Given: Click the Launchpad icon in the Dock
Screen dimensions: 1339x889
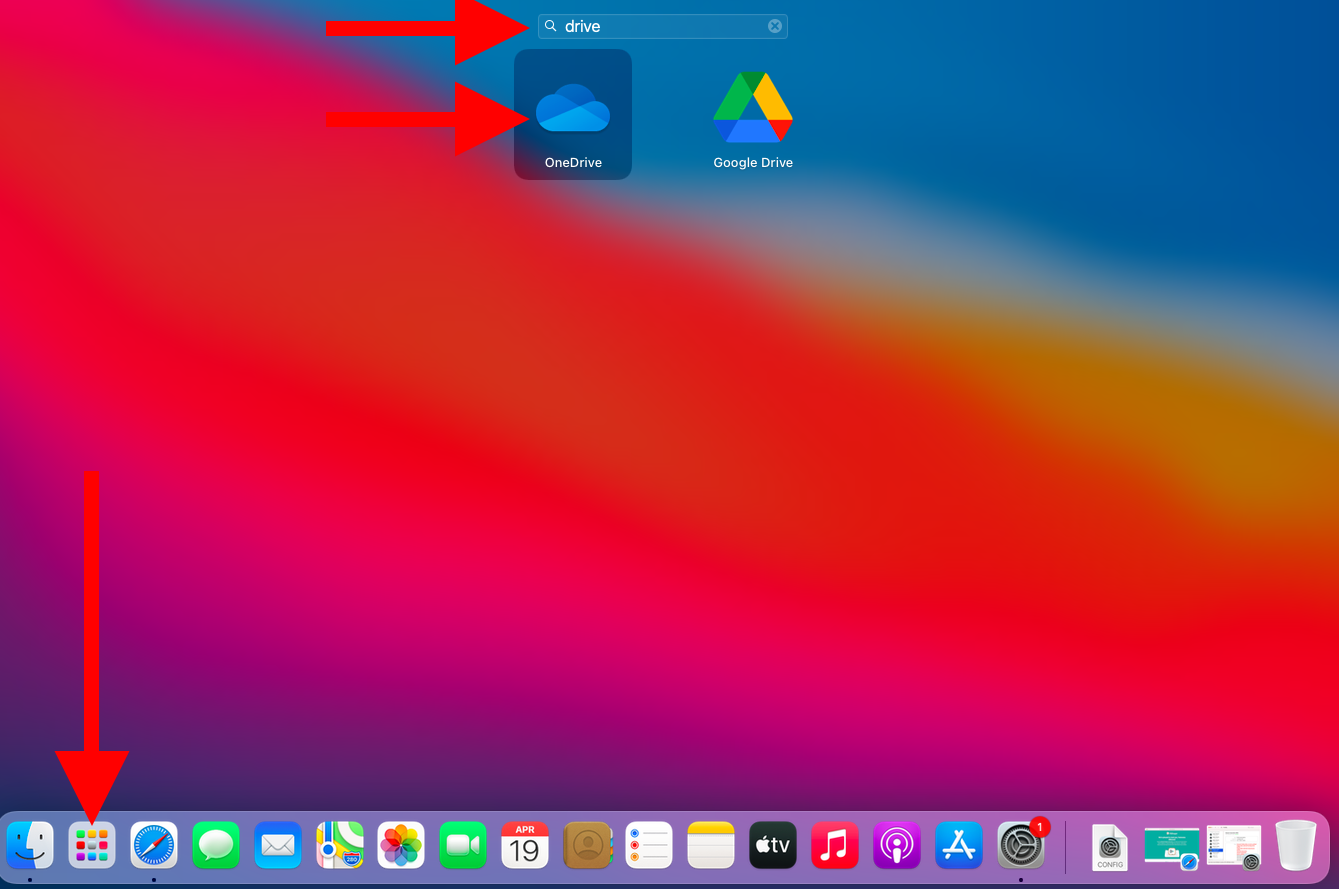Looking at the screenshot, I should click(x=92, y=846).
